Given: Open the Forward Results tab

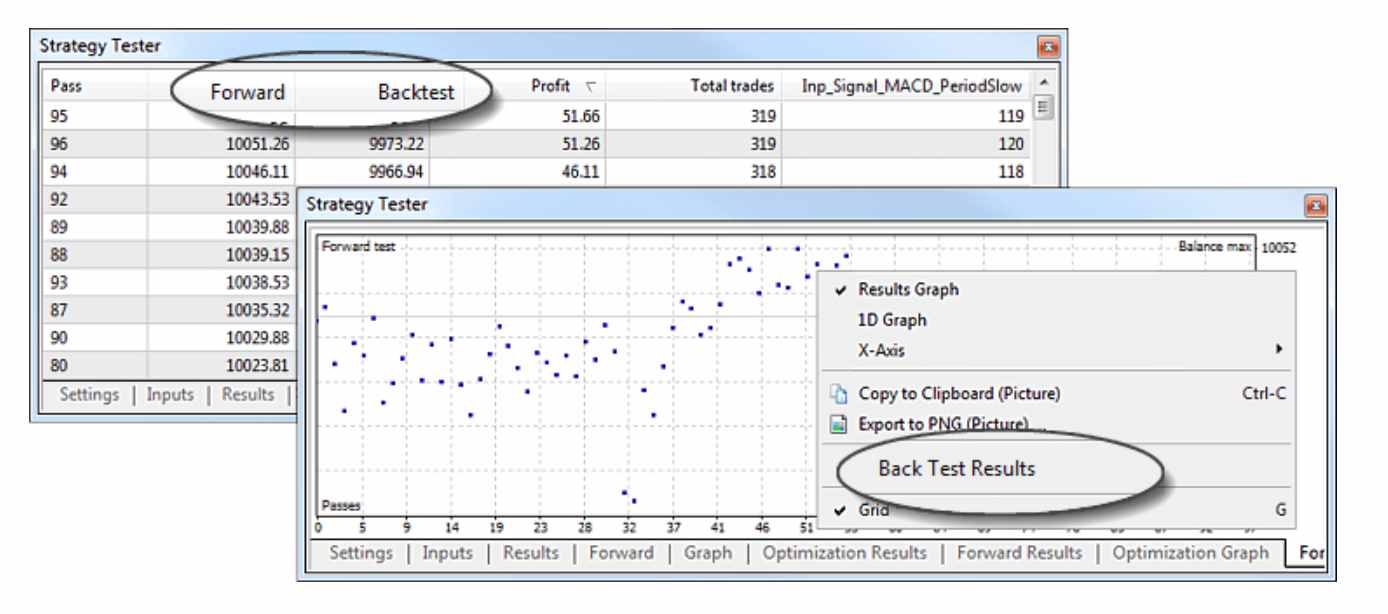Looking at the screenshot, I should (x=1019, y=553).
